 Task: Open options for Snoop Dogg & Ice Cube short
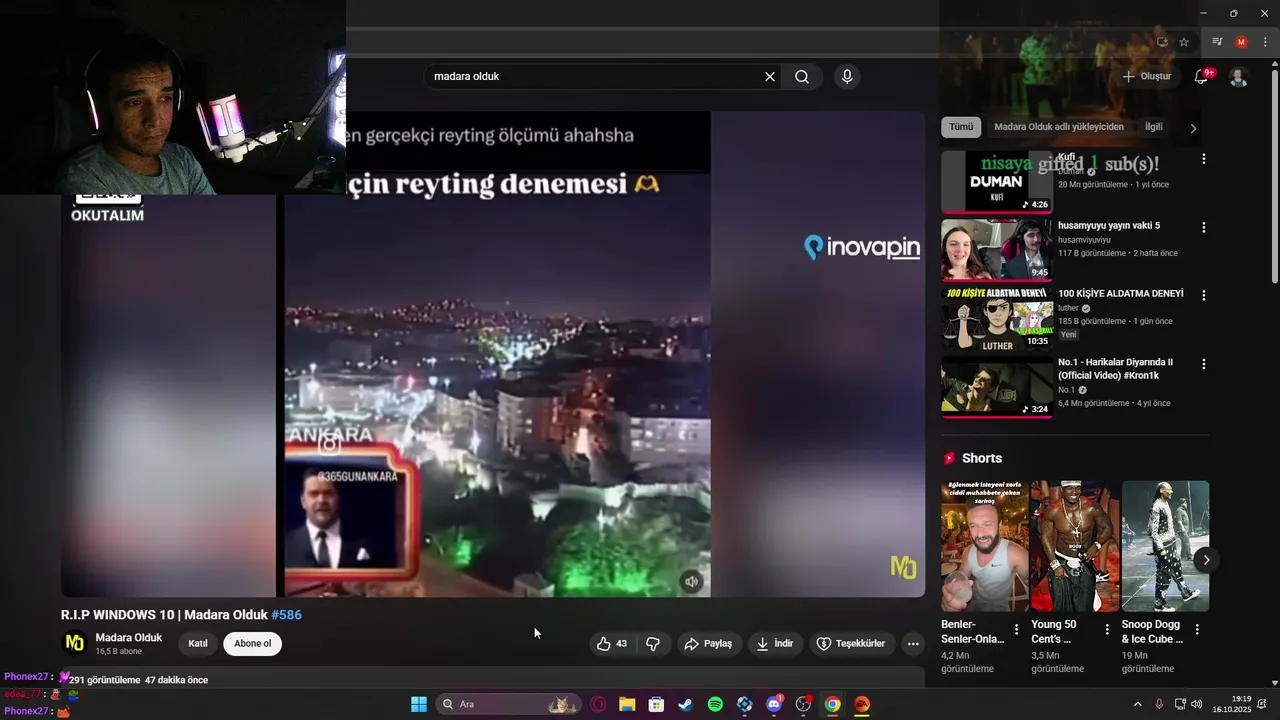point(1197,630)
